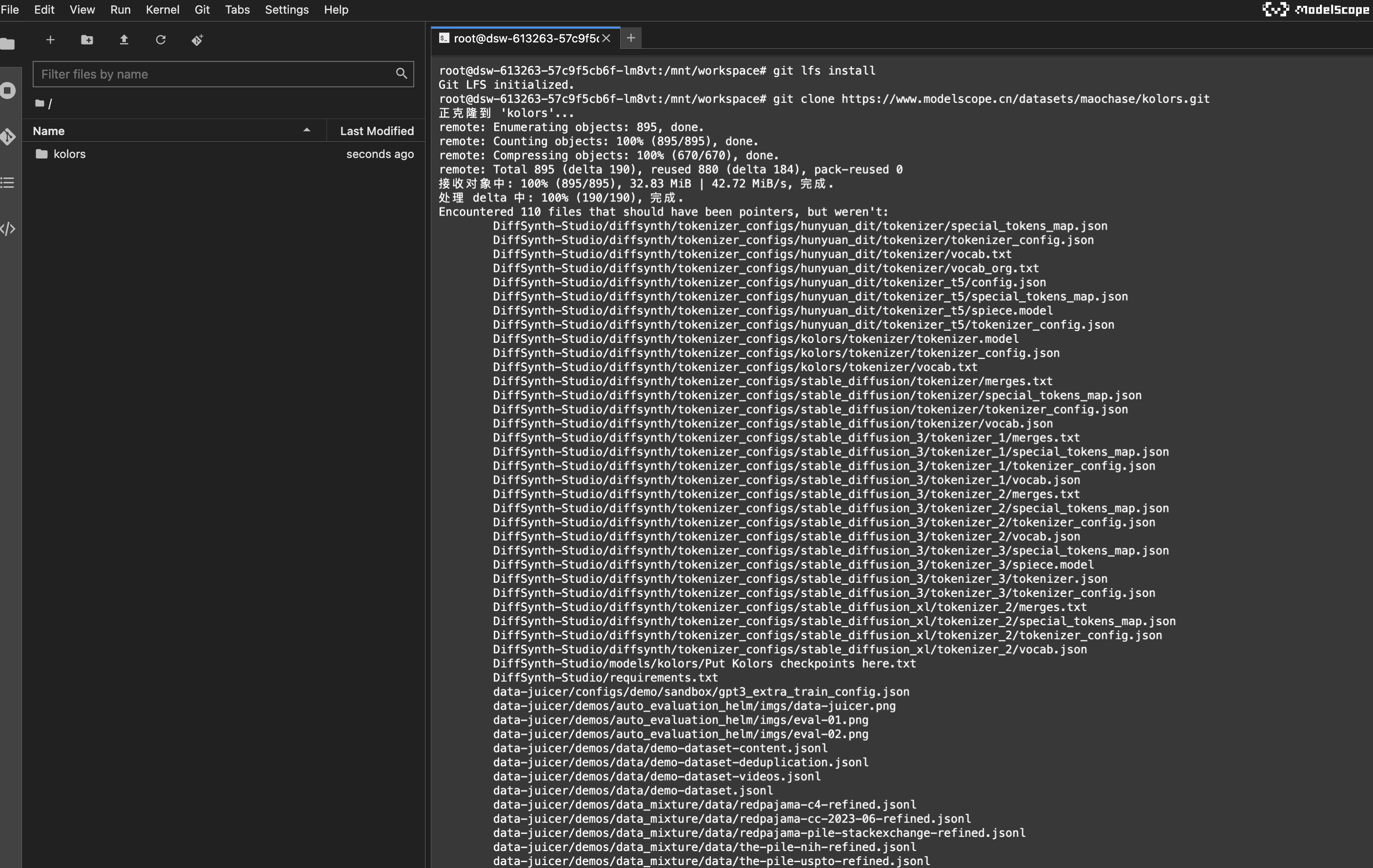Focus the Filter files by name field

[x=223, y=74]
